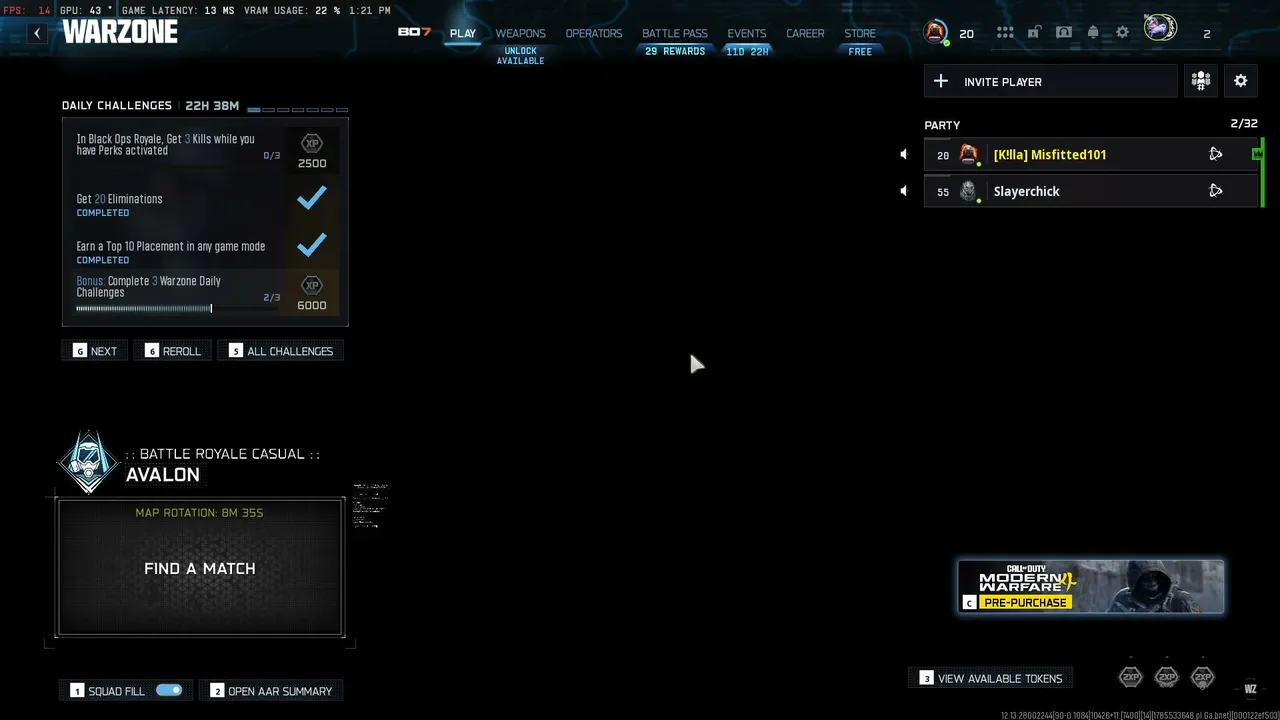Viewport: 1280px width, 720px height.
Task: Click the Battle.net icon on Misfitted101's row
Action: pos(1215,154)
